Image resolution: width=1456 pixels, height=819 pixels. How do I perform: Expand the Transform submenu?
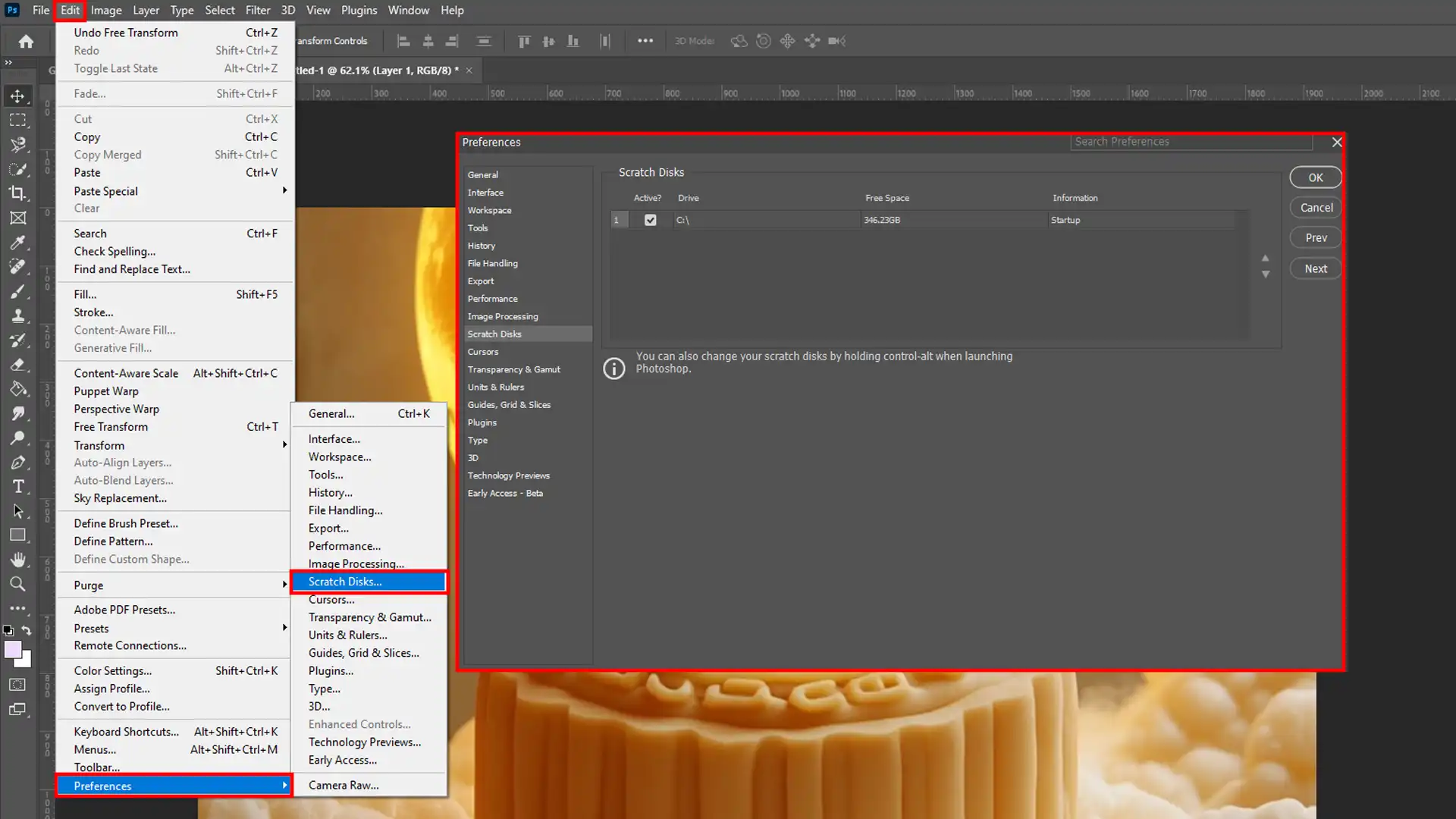tap(175, 445)
